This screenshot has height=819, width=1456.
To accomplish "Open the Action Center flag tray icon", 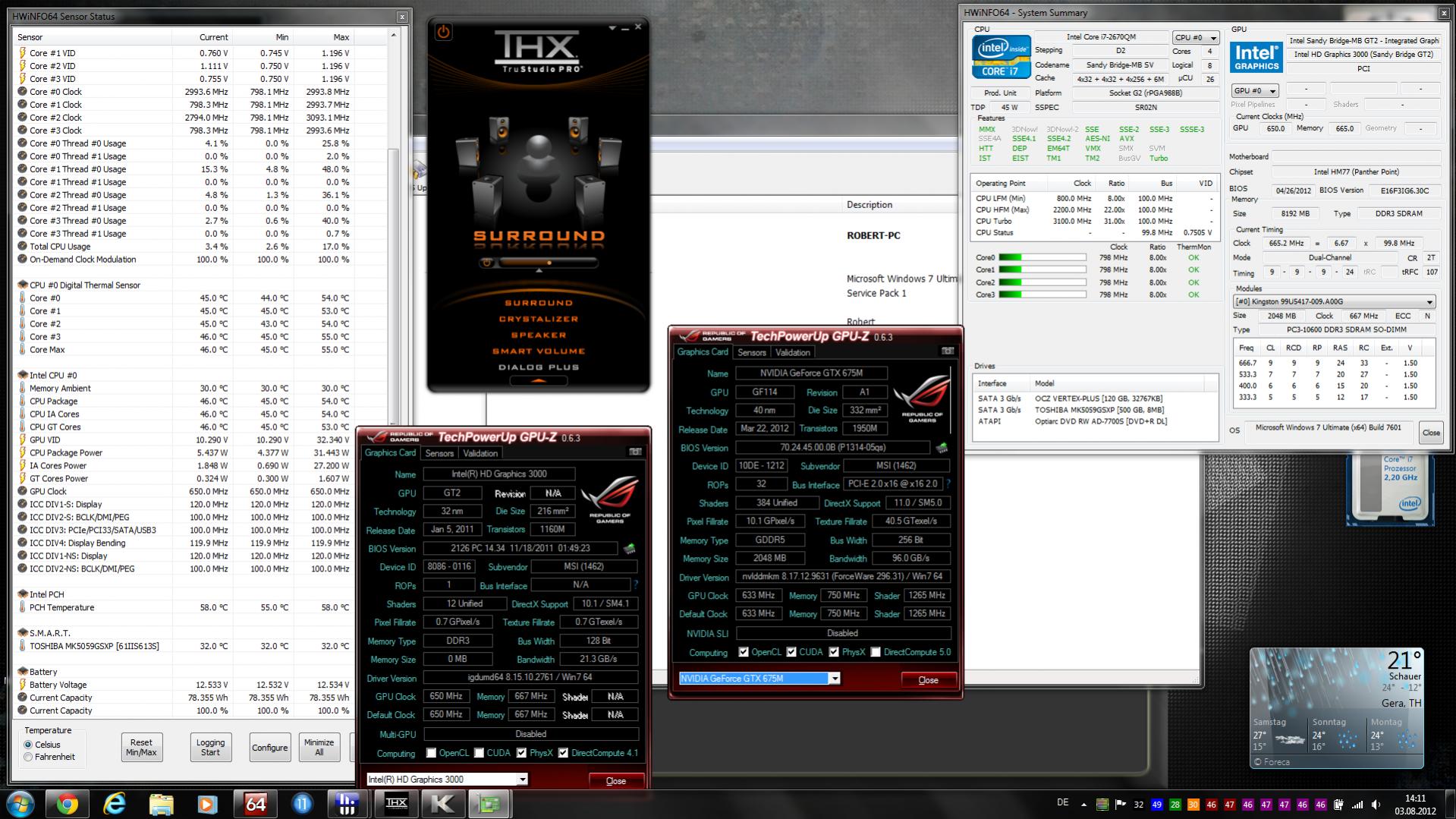I will coord(1120,805).
